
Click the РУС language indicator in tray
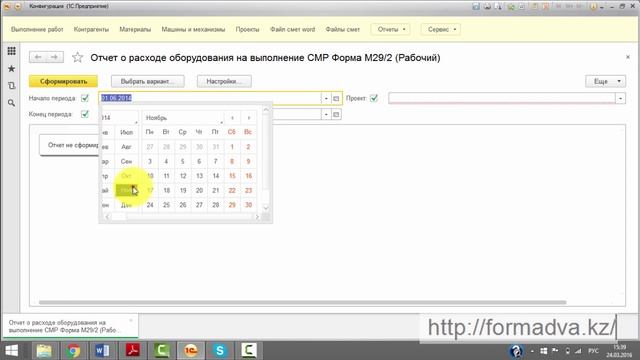[x=593, y=351]
